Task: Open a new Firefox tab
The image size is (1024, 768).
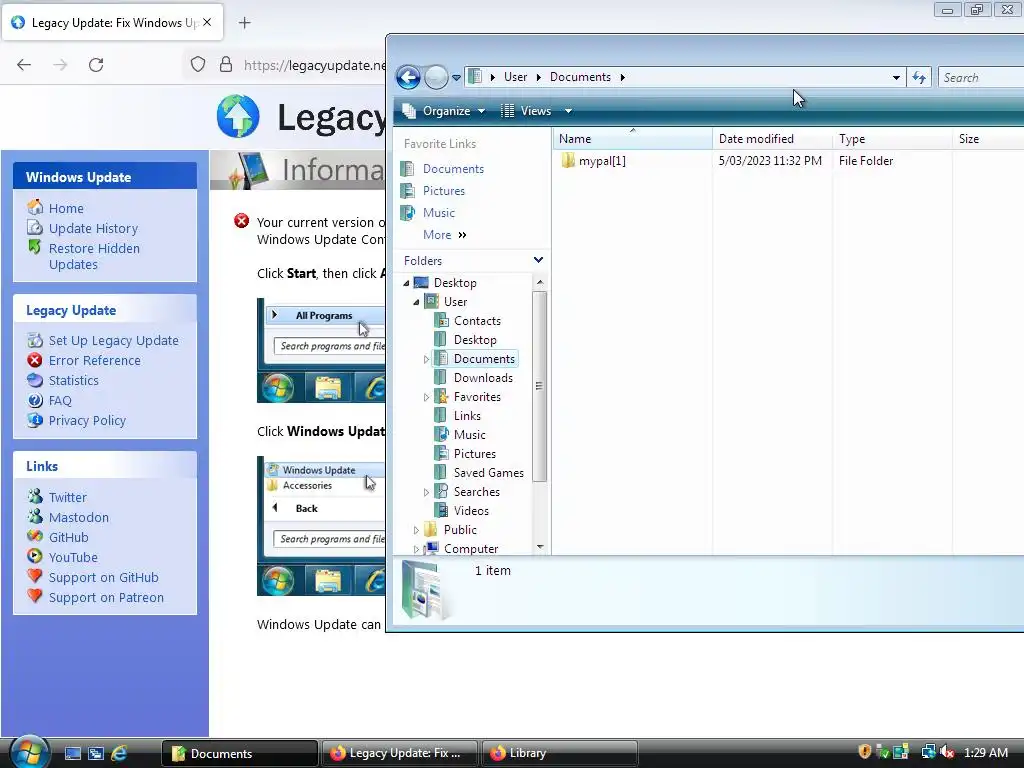Action: pos(244,23)
